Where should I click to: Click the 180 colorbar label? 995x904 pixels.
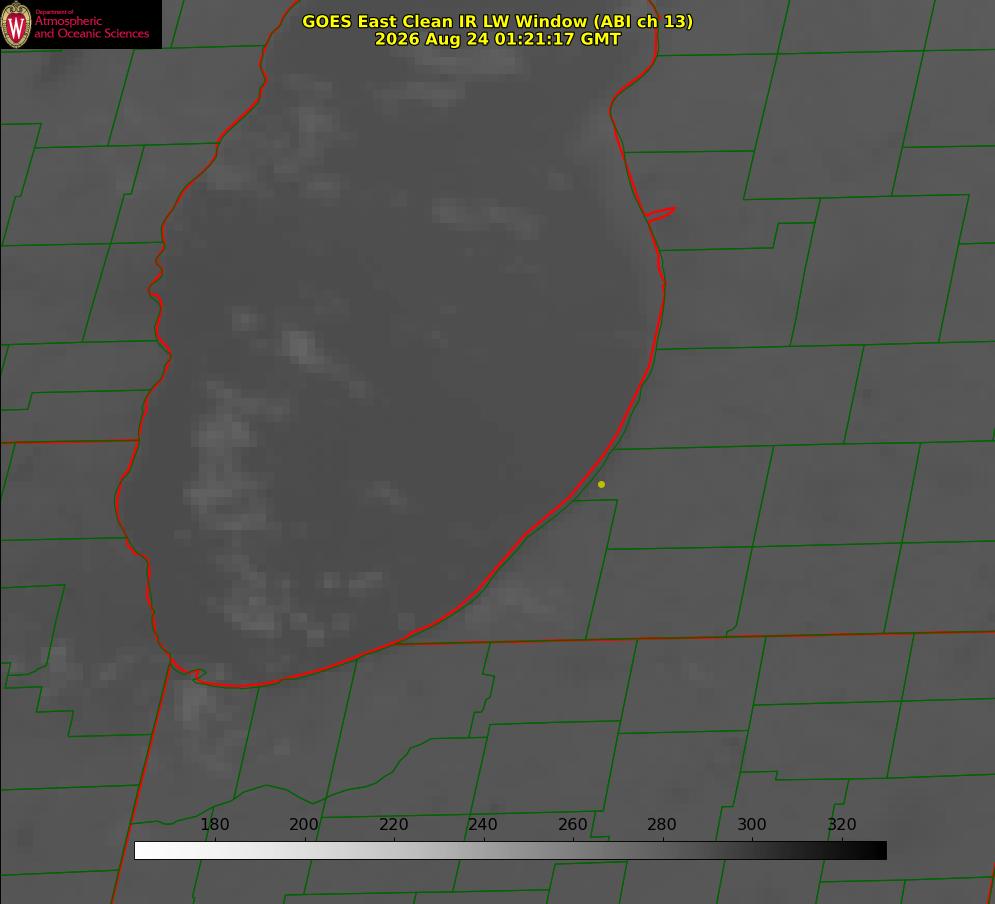pos(214,824)
